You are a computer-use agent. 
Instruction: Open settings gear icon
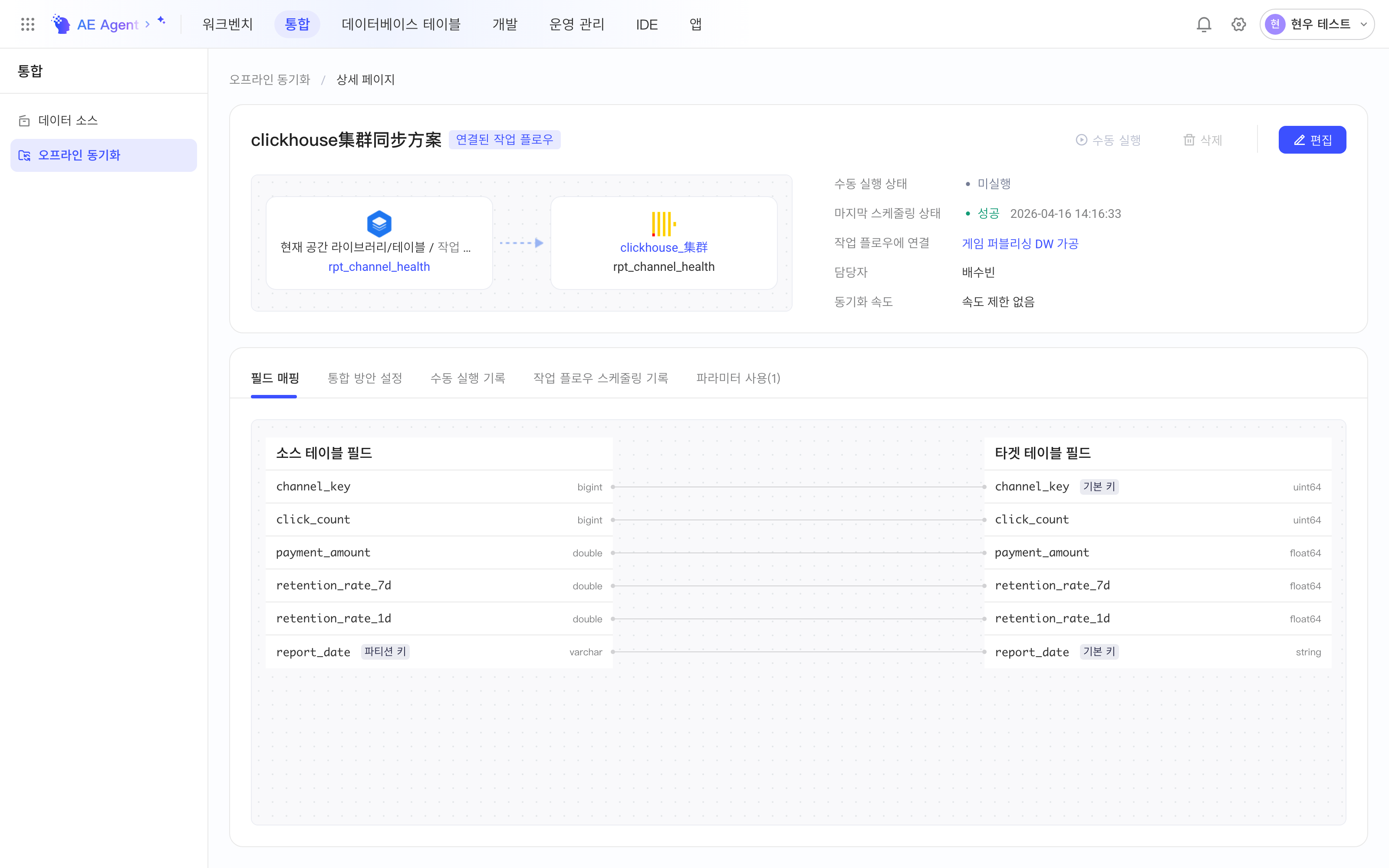click(1239, 24)
